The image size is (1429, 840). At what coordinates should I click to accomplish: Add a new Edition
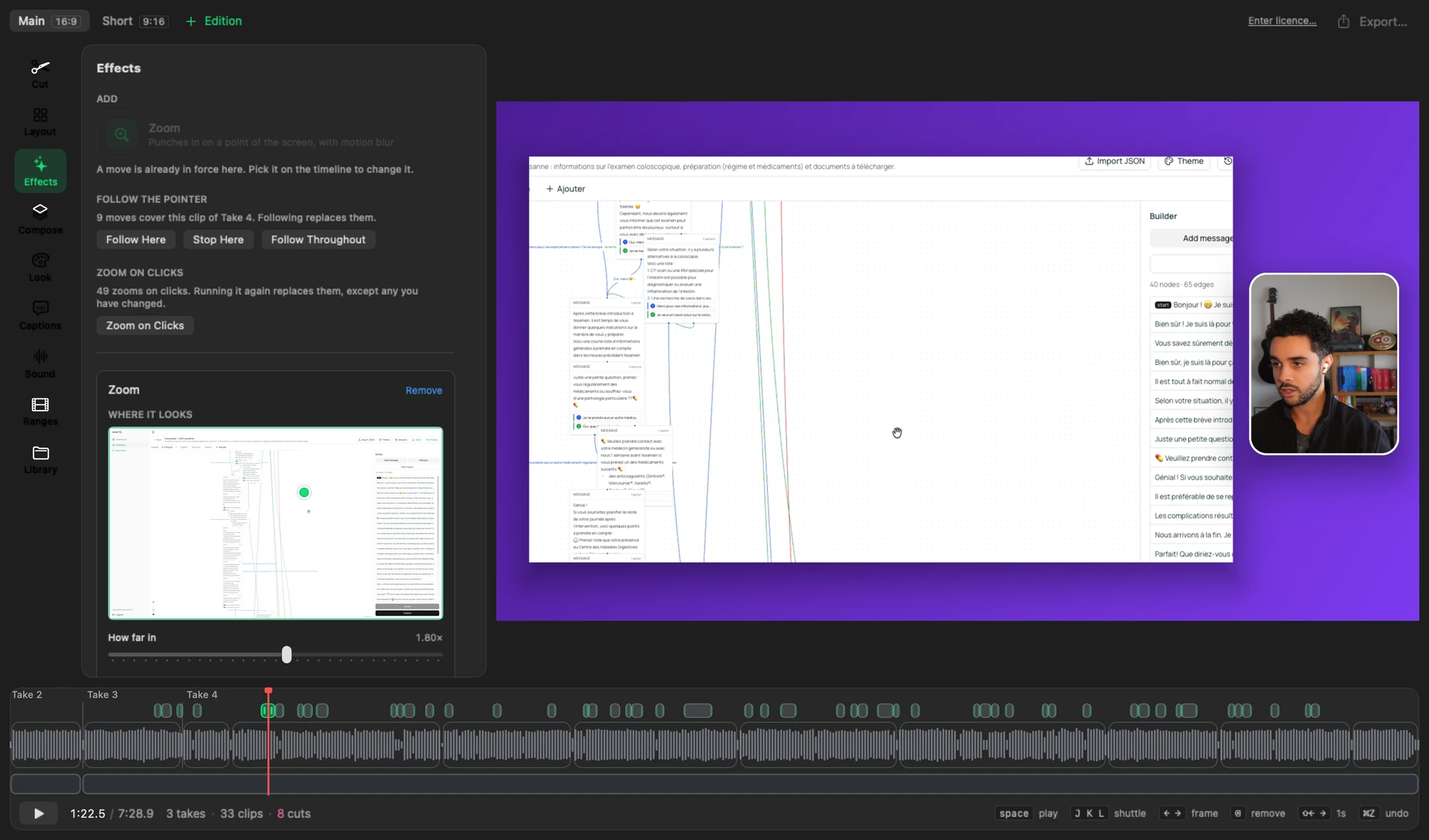pyautogui.click(x=214, y=21)
